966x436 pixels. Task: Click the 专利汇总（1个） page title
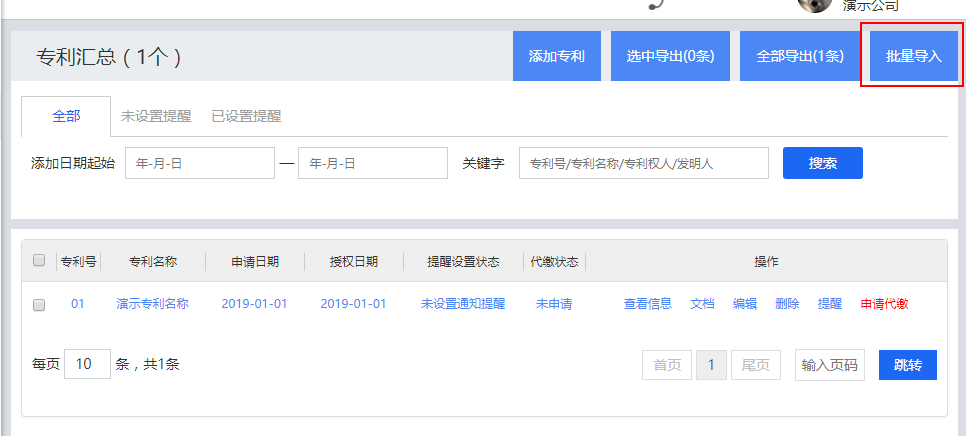click(x=109, y=57)
